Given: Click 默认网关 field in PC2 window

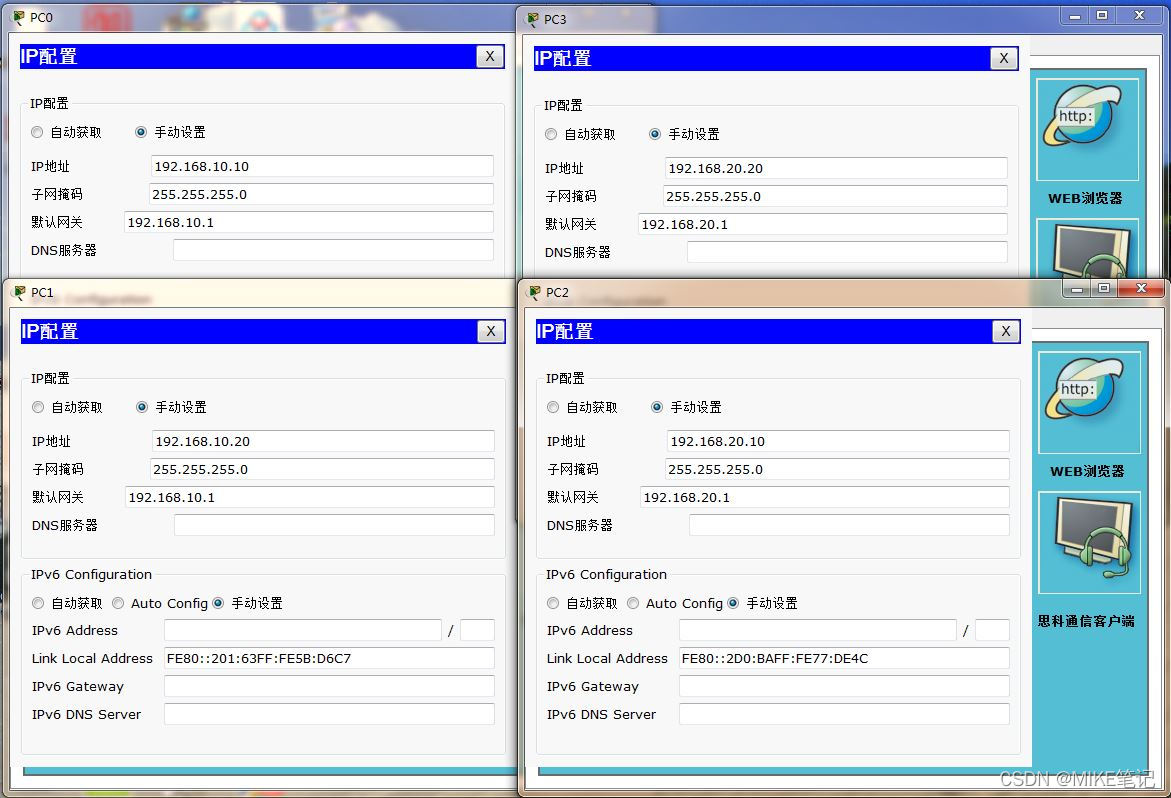Looking at the screenshot, I should [824, 497].
